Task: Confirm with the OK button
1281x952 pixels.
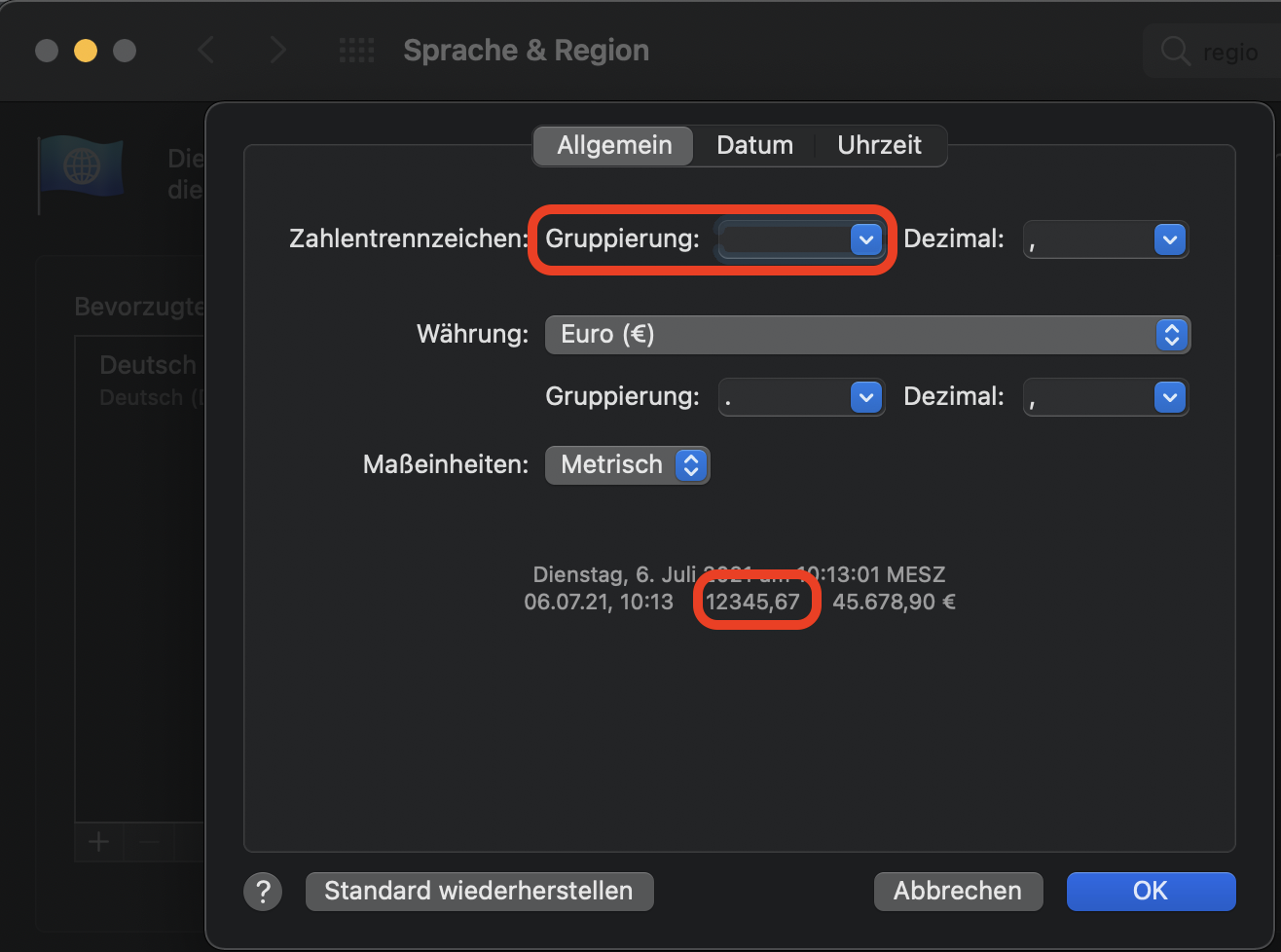Action: (1151, 891)
